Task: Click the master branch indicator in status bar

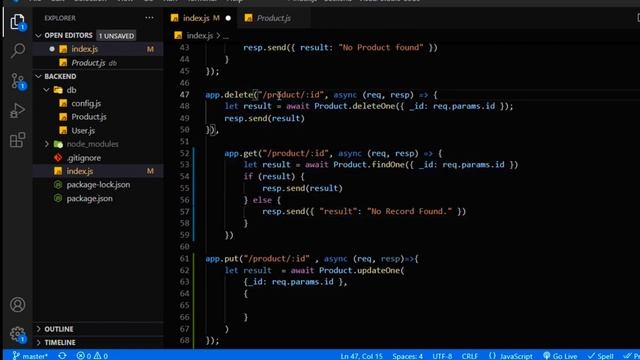Action: pos(30,356)
